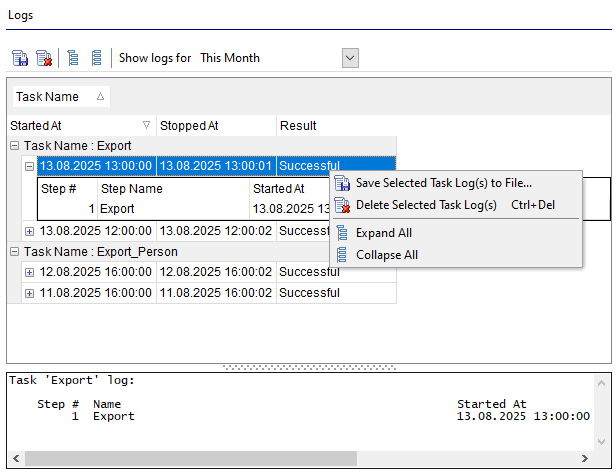The height and width of the screenshot is (472, 616).
Task: Click the horizontal scroll left arrow
Action: tap(16, 459)
